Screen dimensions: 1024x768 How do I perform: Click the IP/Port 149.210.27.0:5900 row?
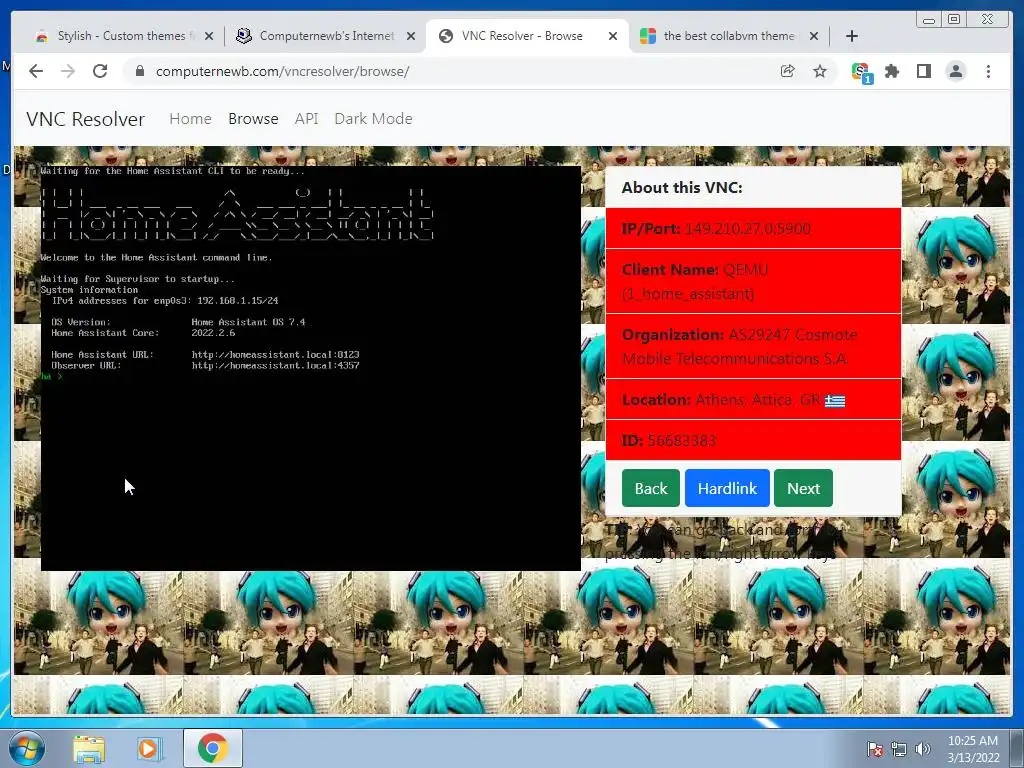753,229
